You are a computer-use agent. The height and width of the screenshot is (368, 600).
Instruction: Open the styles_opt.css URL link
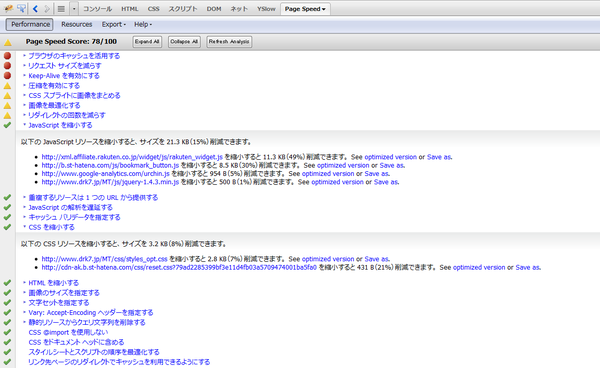point(104,259)
